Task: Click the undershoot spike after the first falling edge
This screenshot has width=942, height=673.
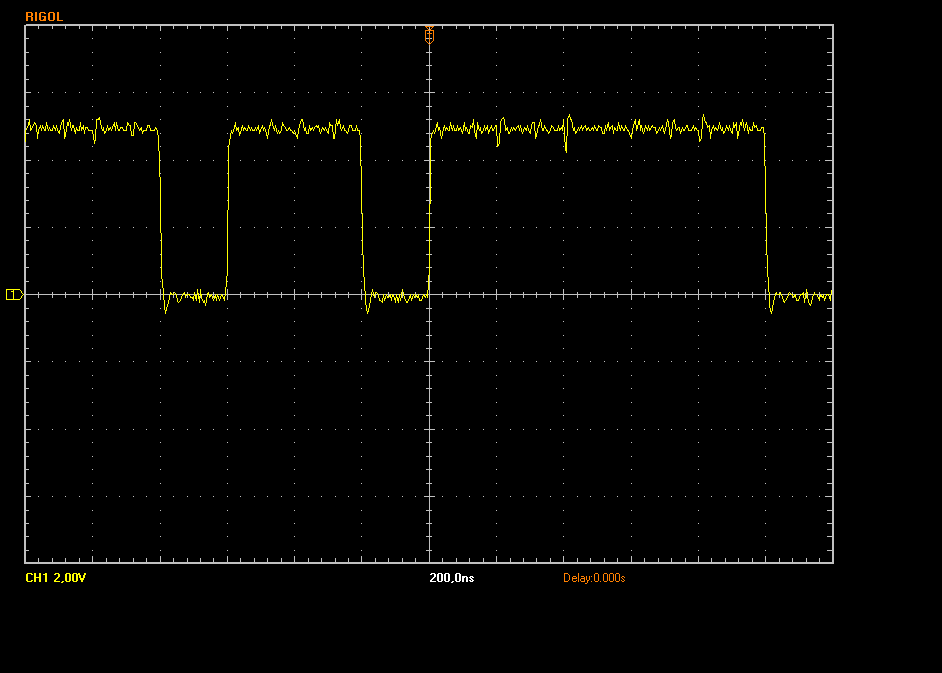Action: pos(166,310)
